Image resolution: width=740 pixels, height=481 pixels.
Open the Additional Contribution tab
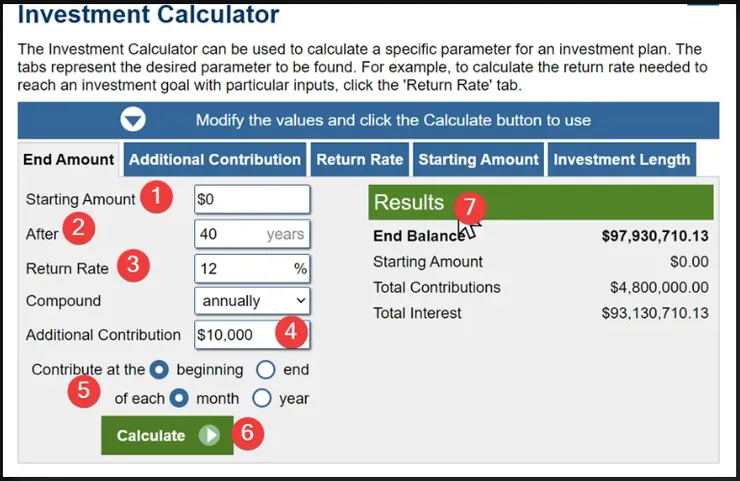[215, 159]
